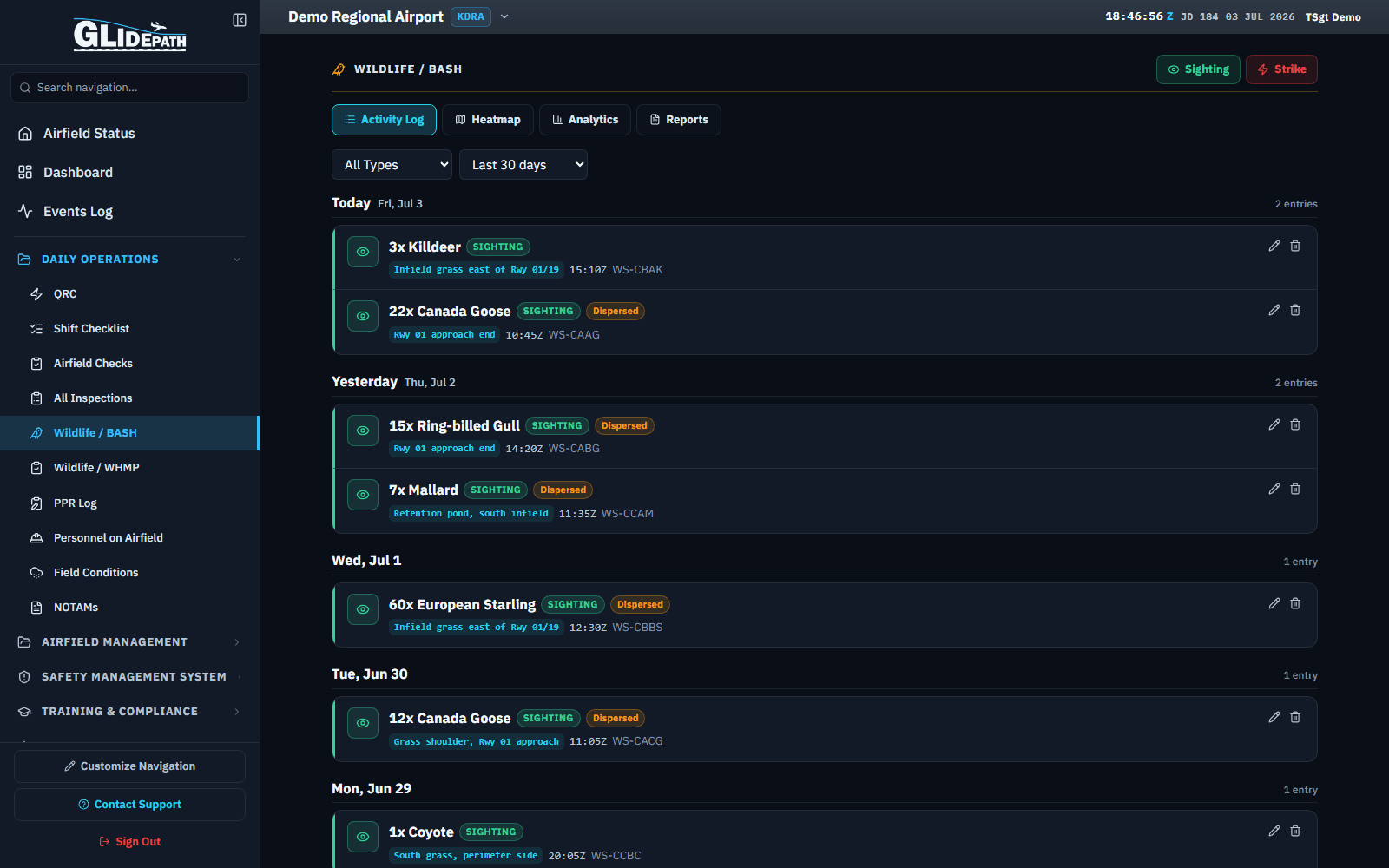Switch to the Heatmap tab
This screenshot has width=1389, height=868.
click(488, 120)
